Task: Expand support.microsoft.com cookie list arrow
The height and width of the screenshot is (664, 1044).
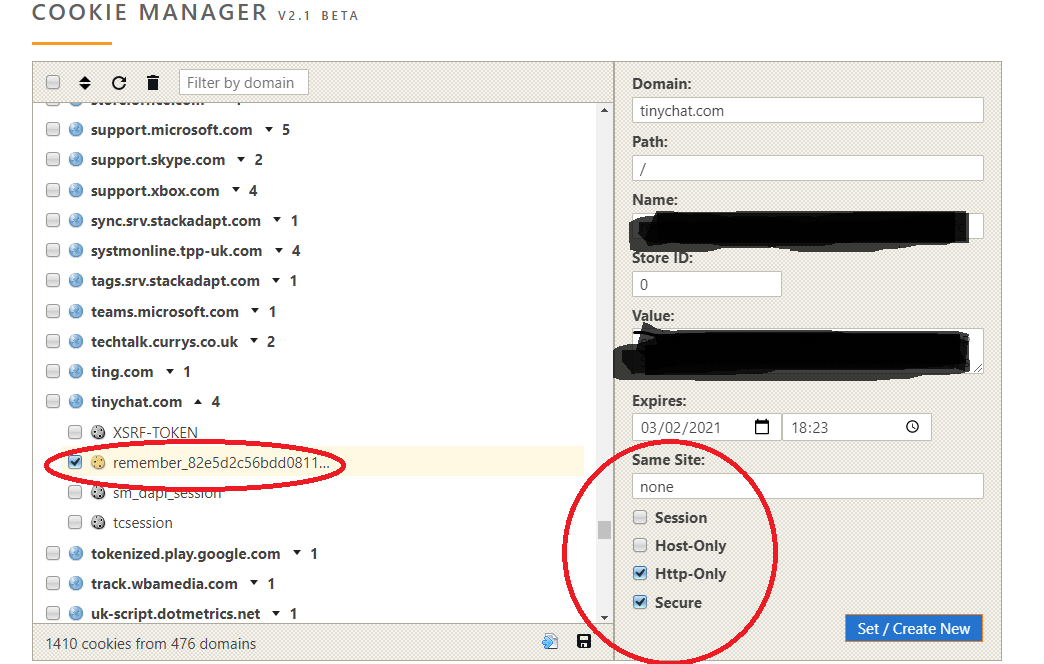Action: pos(269,129)
